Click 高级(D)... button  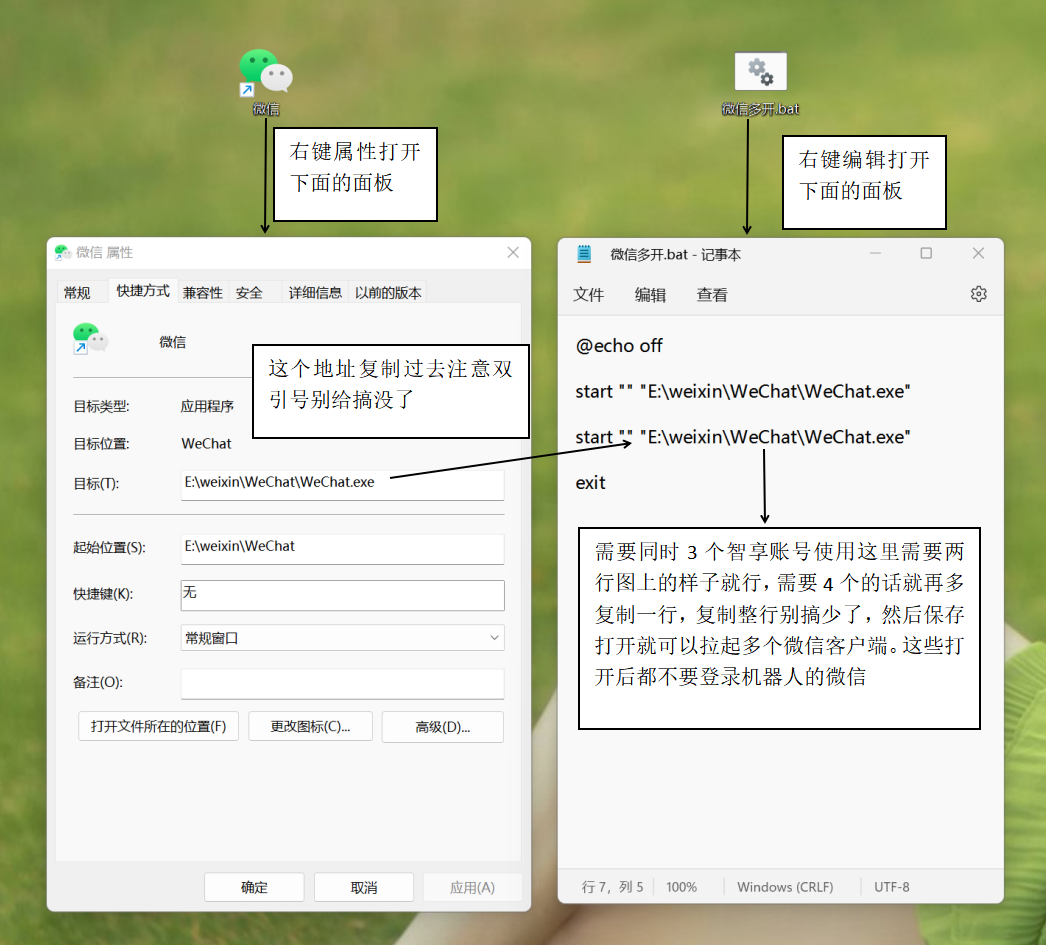coord(442,726)
